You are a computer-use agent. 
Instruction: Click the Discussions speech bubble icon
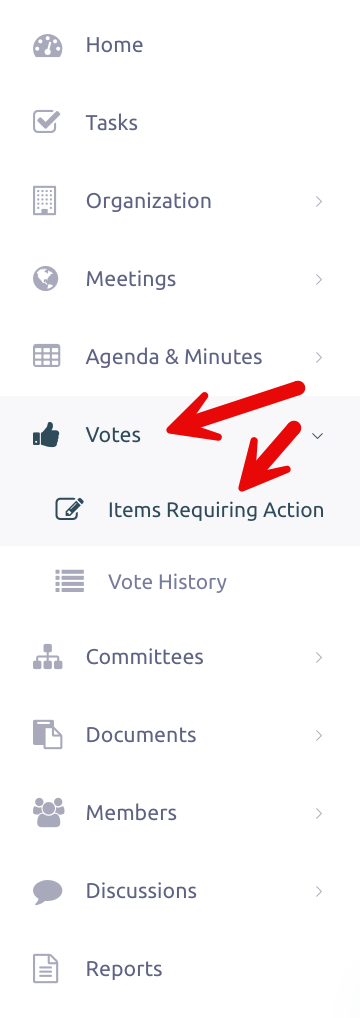click(47, 891)
